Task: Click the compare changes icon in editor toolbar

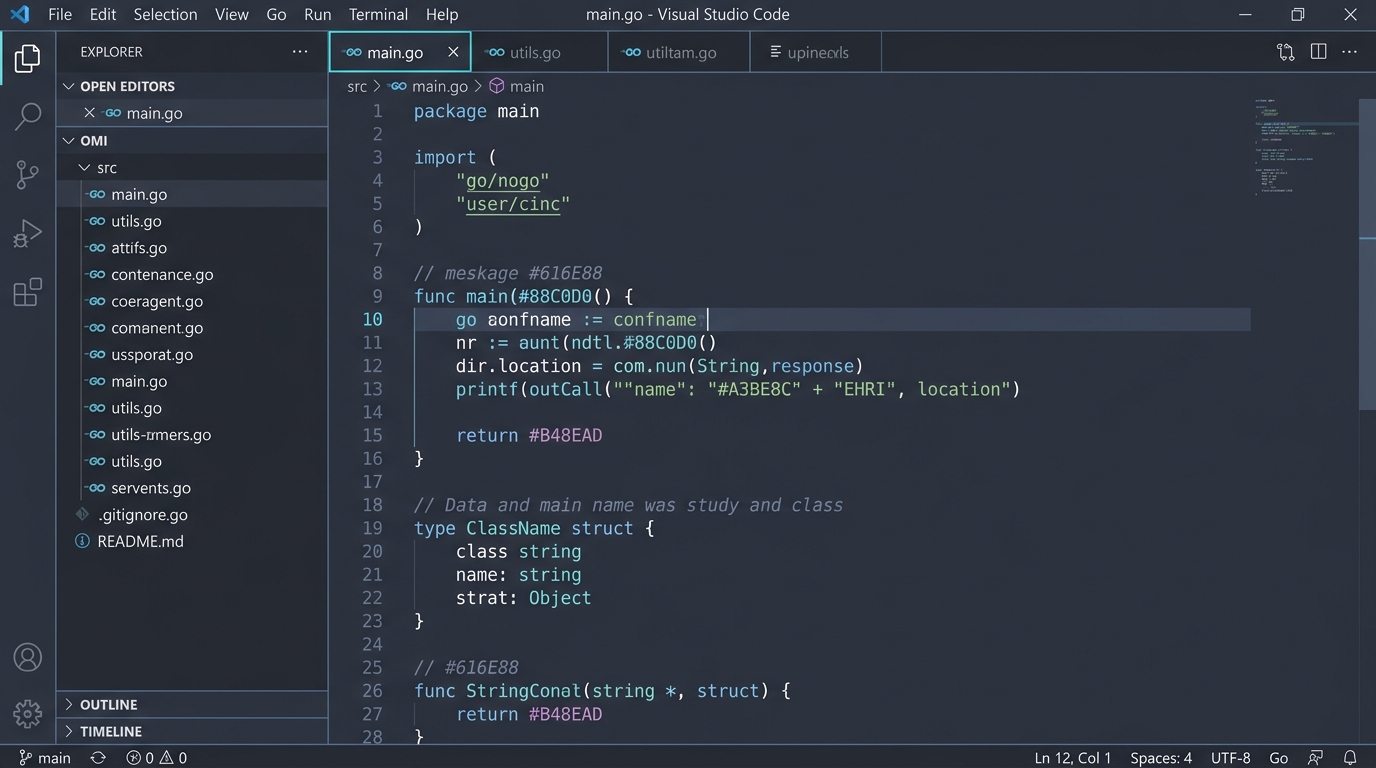Action: tap(1286, 52)
